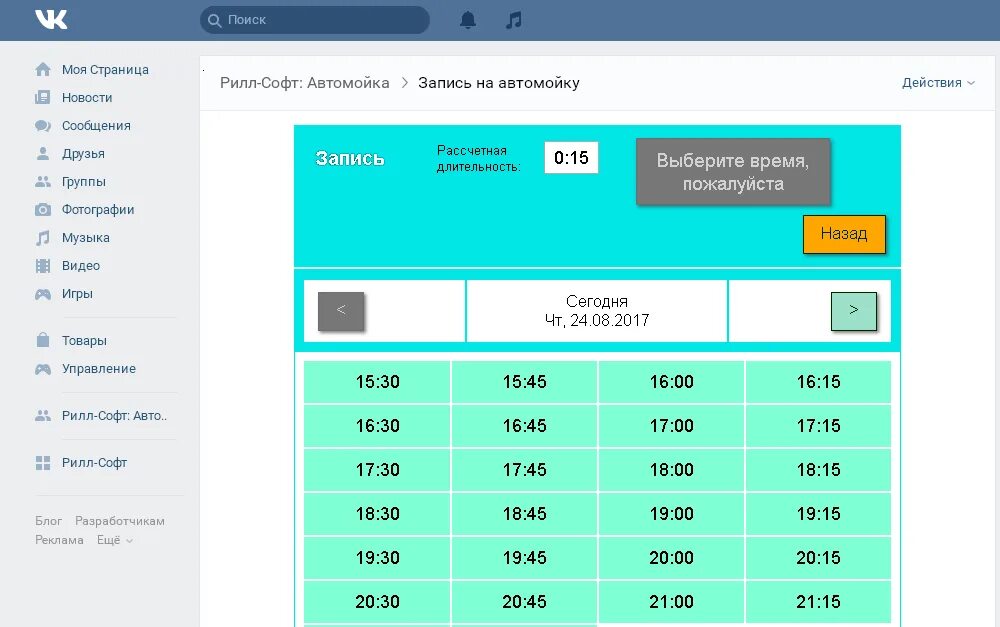Click the camera icon beside Фотографии
Image resolution: width=1000 pixels, height=627 pixels.
(x=43, y=210)
